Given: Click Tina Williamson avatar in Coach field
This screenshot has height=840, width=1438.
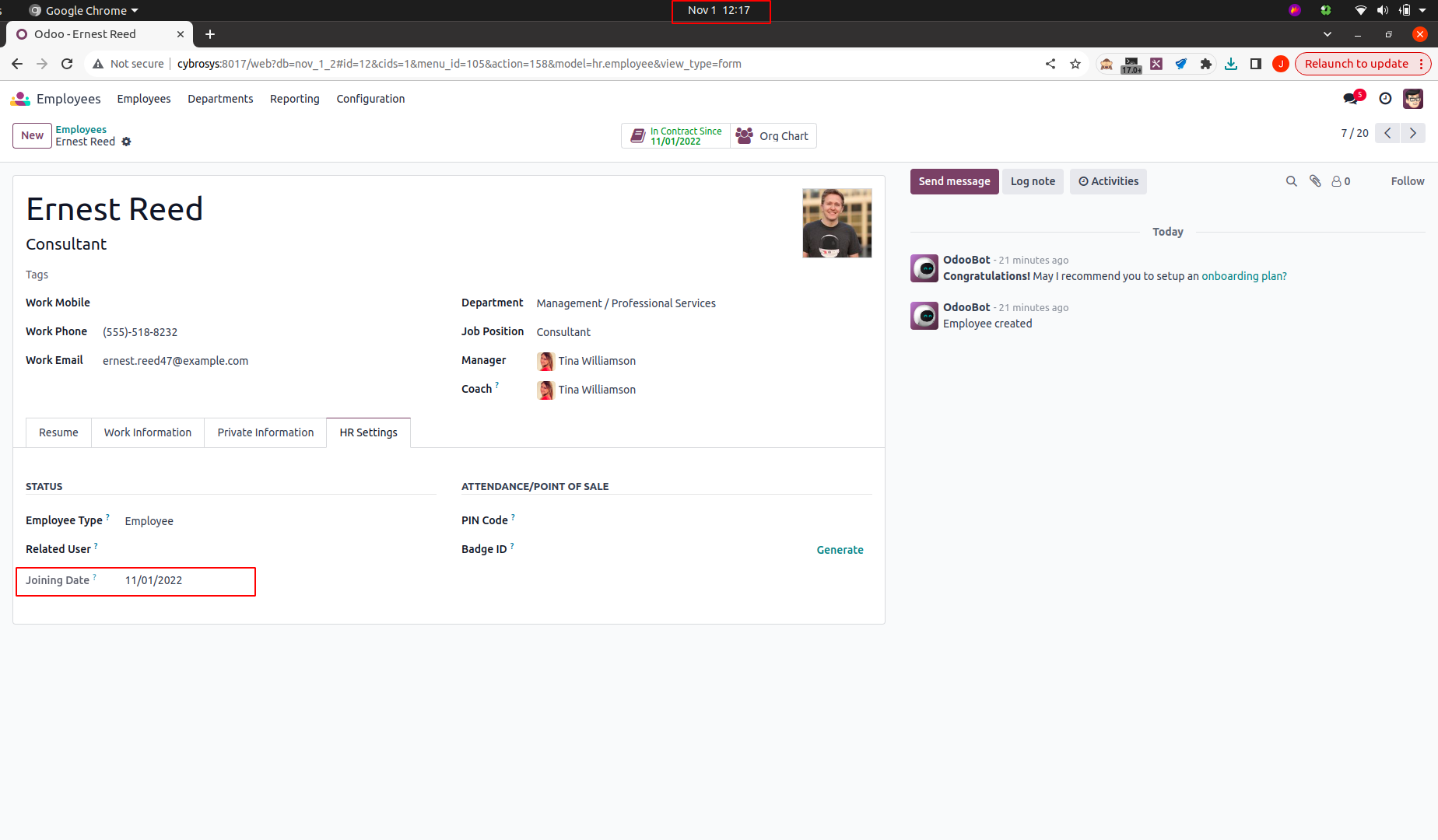Looking at the screenshot, I should click(x=545, y=390).
